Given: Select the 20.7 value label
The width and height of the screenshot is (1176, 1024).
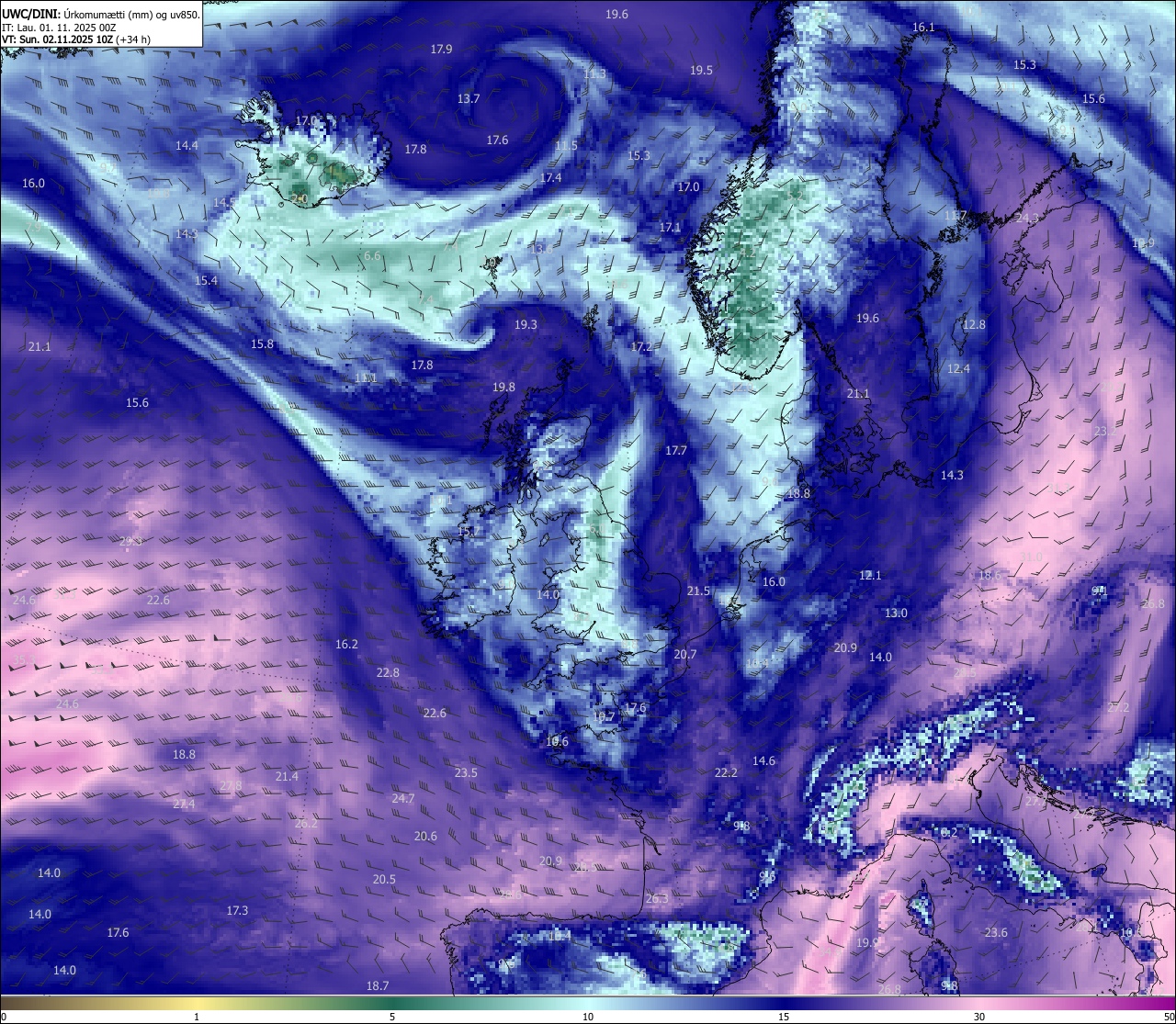Looking at the screenshot, I should [685, 655].
